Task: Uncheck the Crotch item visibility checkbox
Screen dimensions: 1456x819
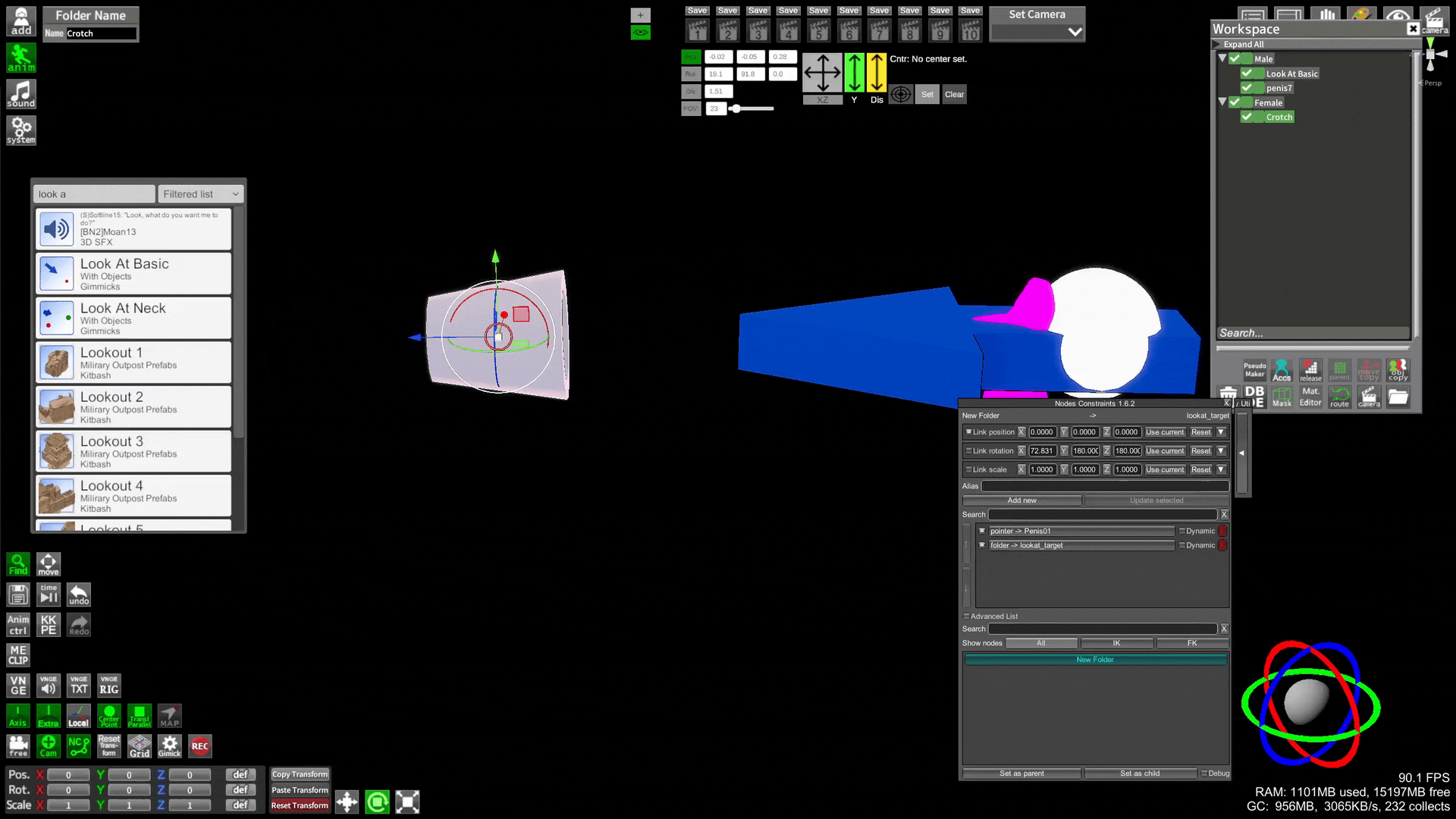Action: tap(1247, 117)
